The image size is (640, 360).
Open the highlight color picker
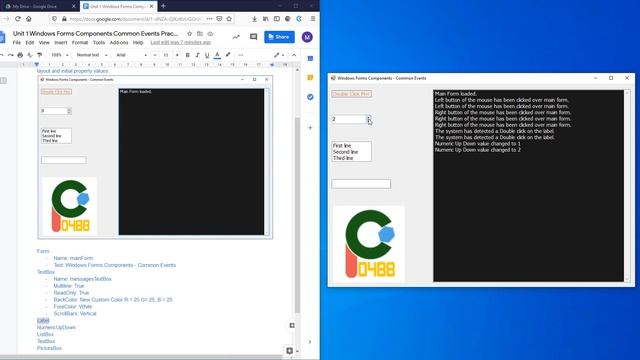228,55
